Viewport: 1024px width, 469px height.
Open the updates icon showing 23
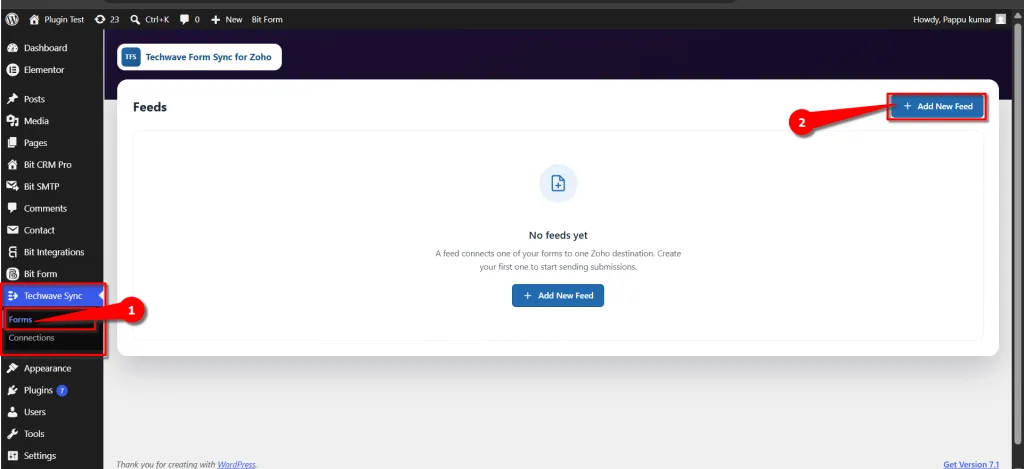tap(99, 20)
